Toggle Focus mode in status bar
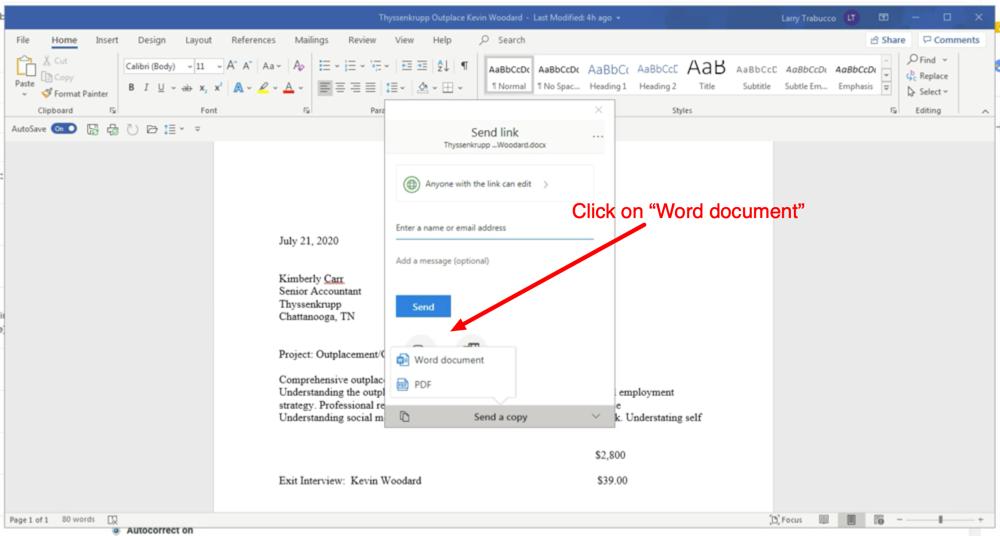Screen dimensions: 1000x536 pyautogui.click(x=786, y=519)
